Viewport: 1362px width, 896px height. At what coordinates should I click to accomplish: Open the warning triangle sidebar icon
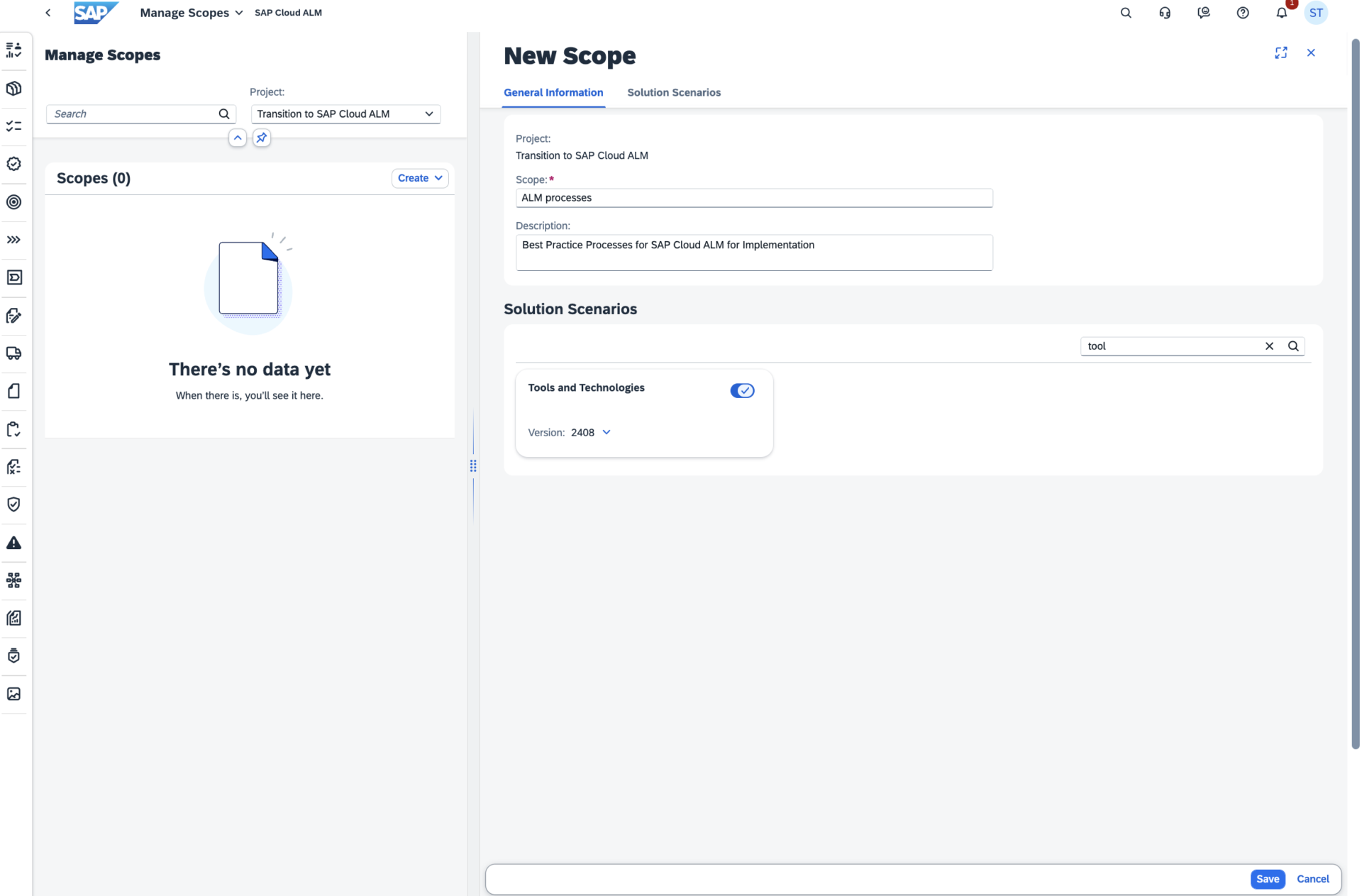coord(13,543)
